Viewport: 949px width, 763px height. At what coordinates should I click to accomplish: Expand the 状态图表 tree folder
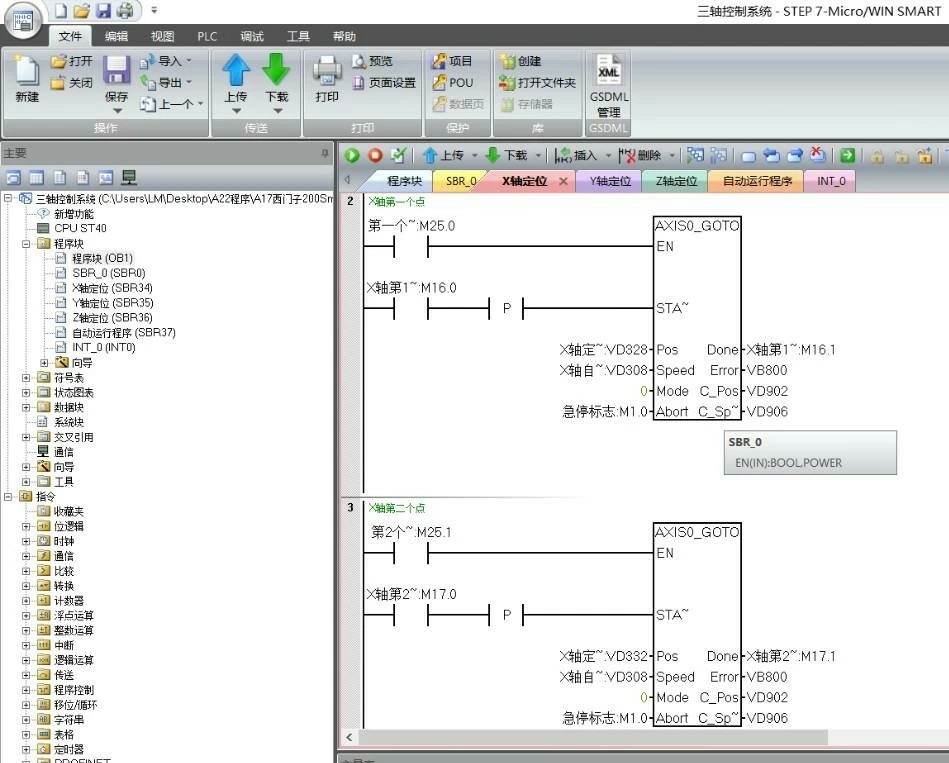point(26,393)
